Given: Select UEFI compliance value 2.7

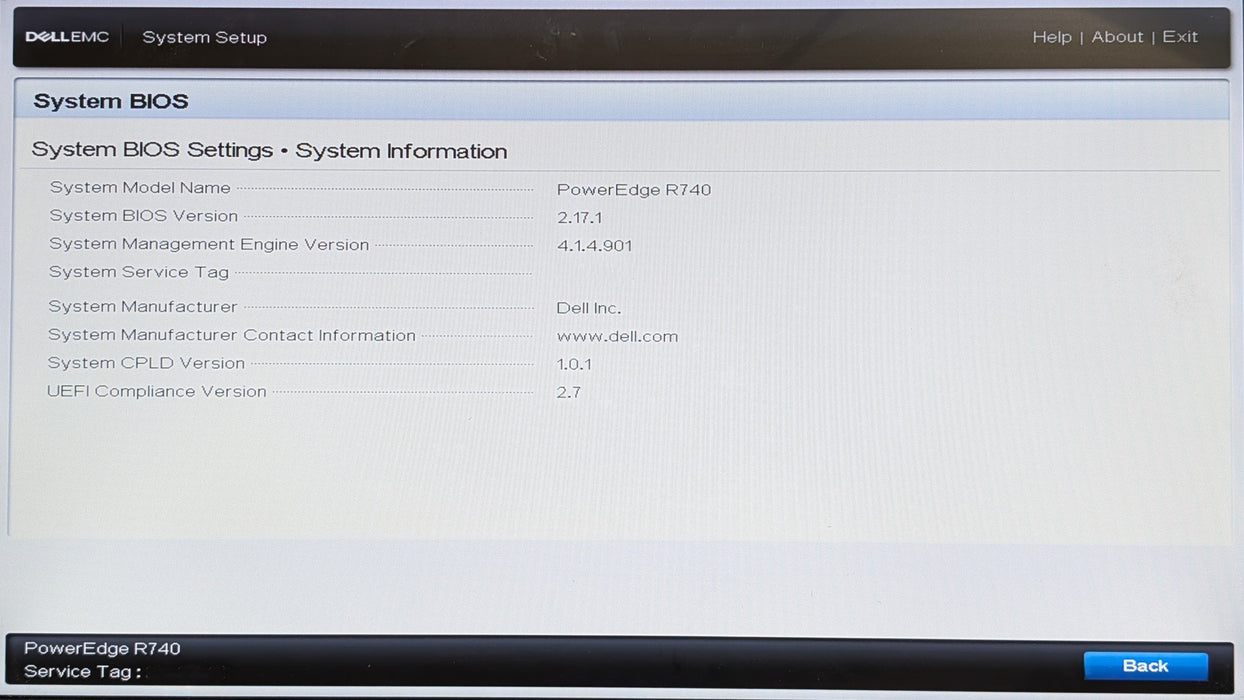Looking at the screenshot, I should click(x=569, y=393).
